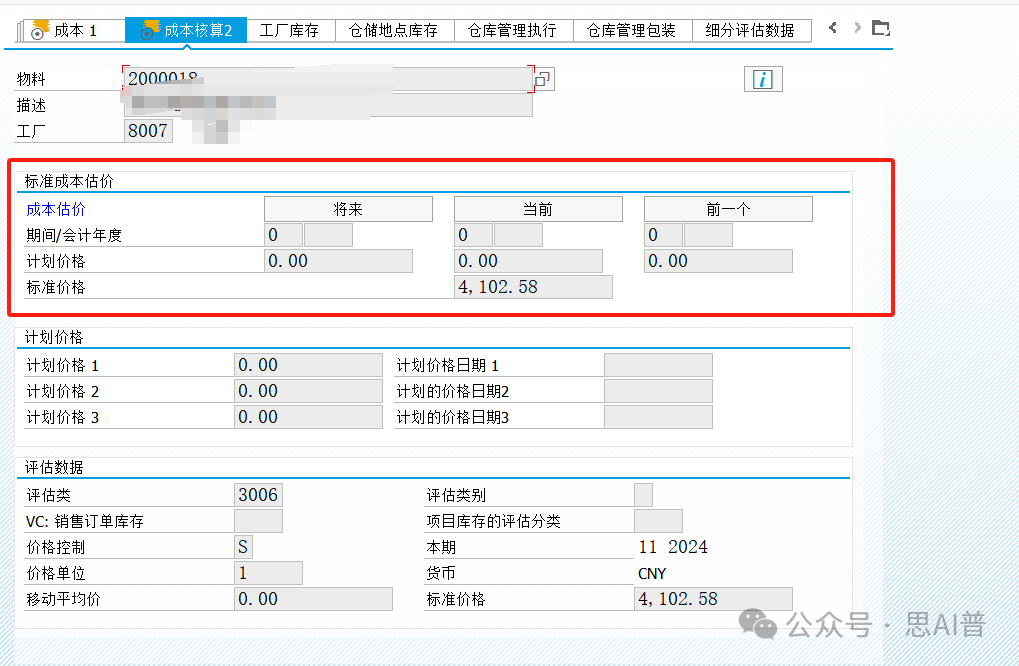This screenshot has height=666, width=1019.
Task: Click the 移动平均价 input field
Action: tap(312, 599)
